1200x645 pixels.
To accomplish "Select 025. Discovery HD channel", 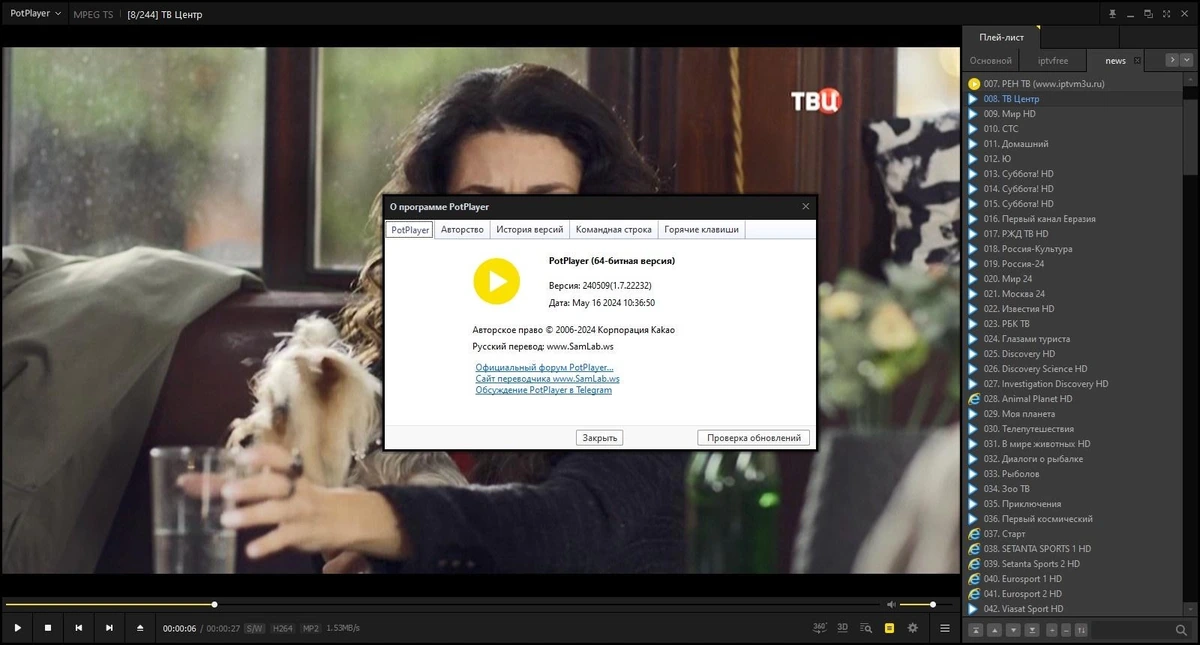I will pyautogui.click(x=1072, y=354).
